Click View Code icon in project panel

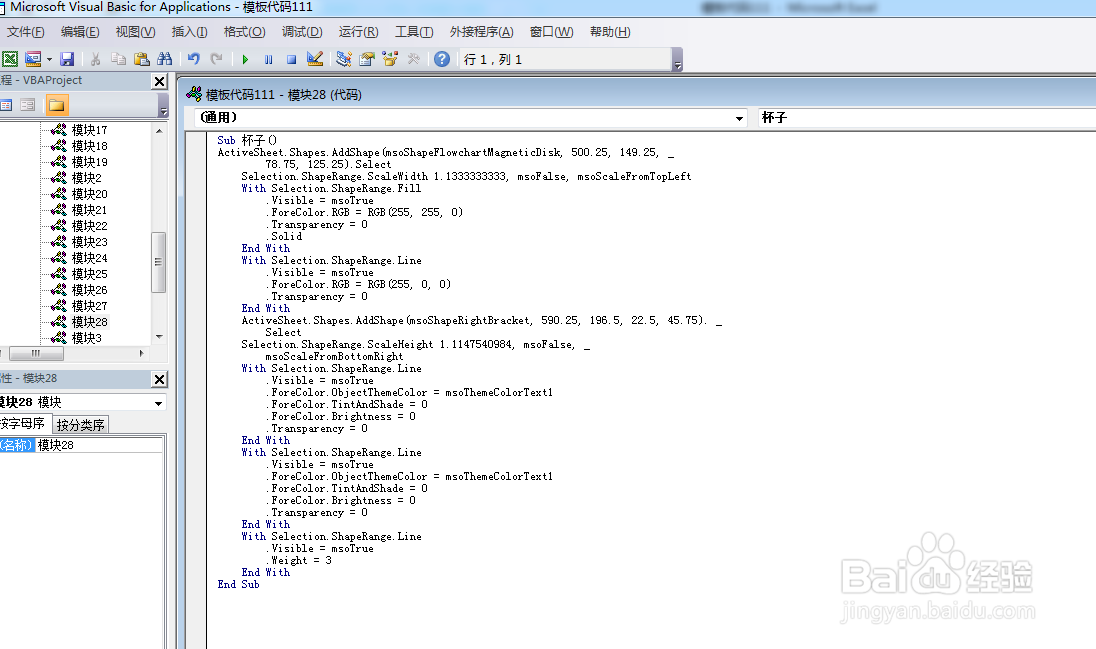(6, 106)
